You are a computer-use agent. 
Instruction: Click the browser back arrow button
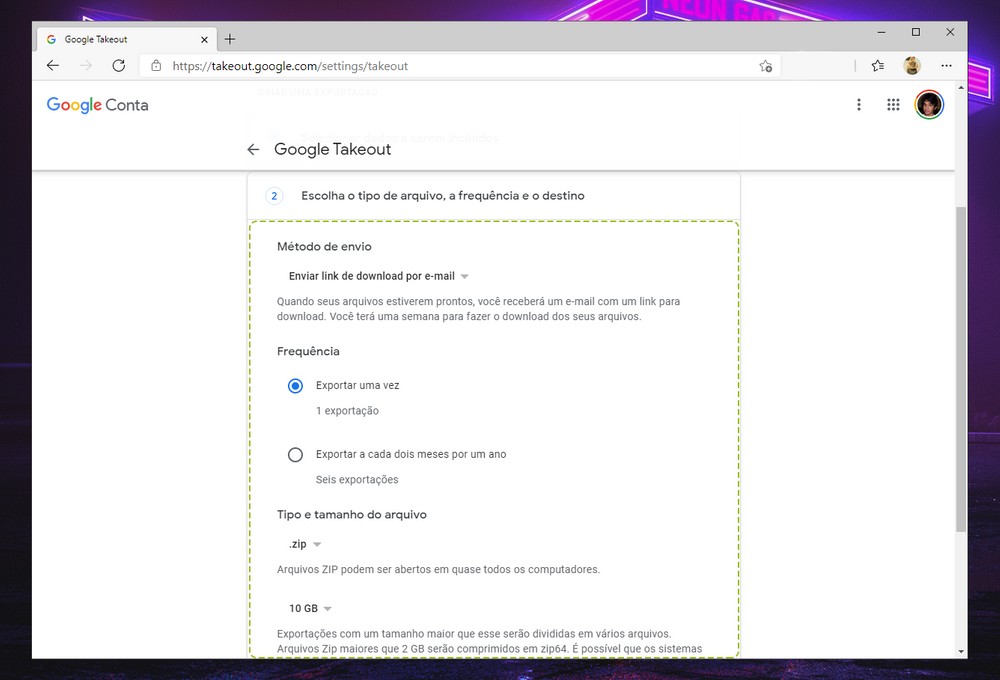click(x=53, y=66)
